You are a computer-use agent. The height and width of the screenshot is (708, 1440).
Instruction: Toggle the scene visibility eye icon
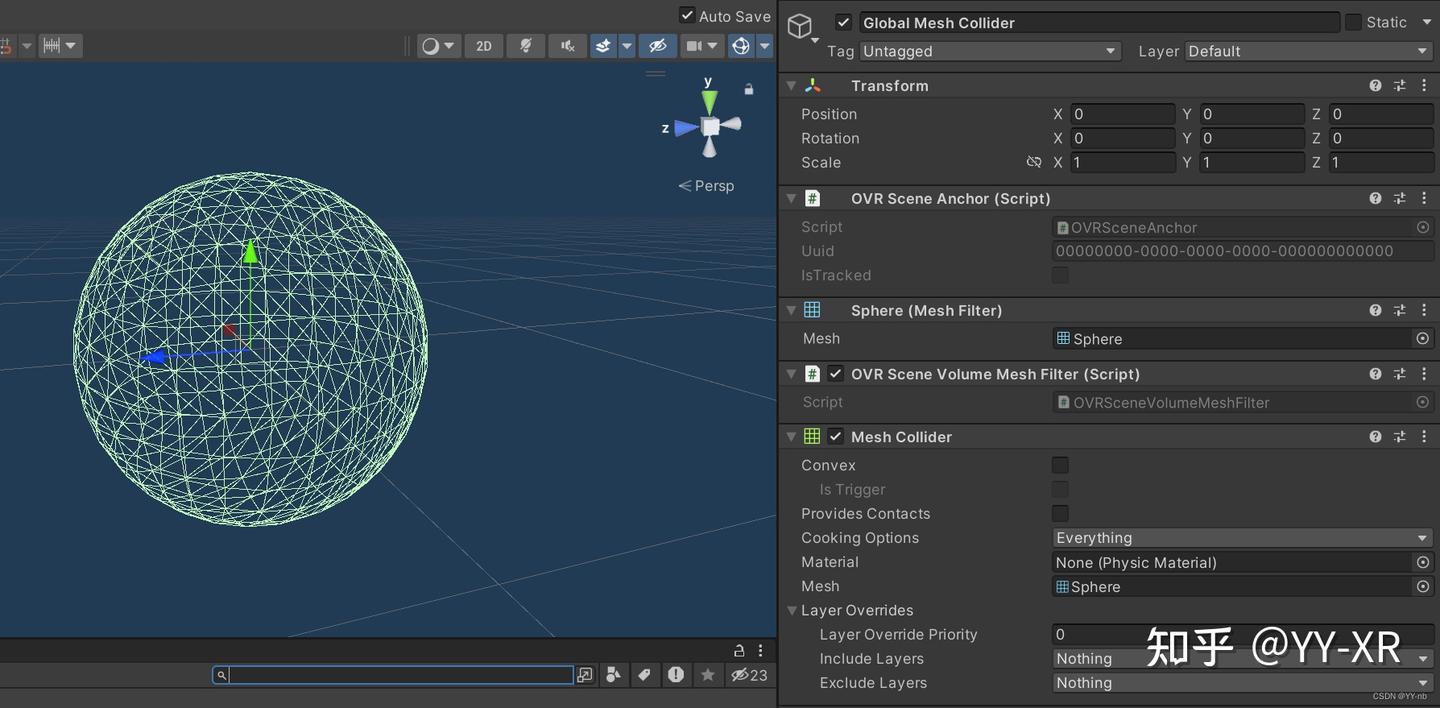point(655,45)
